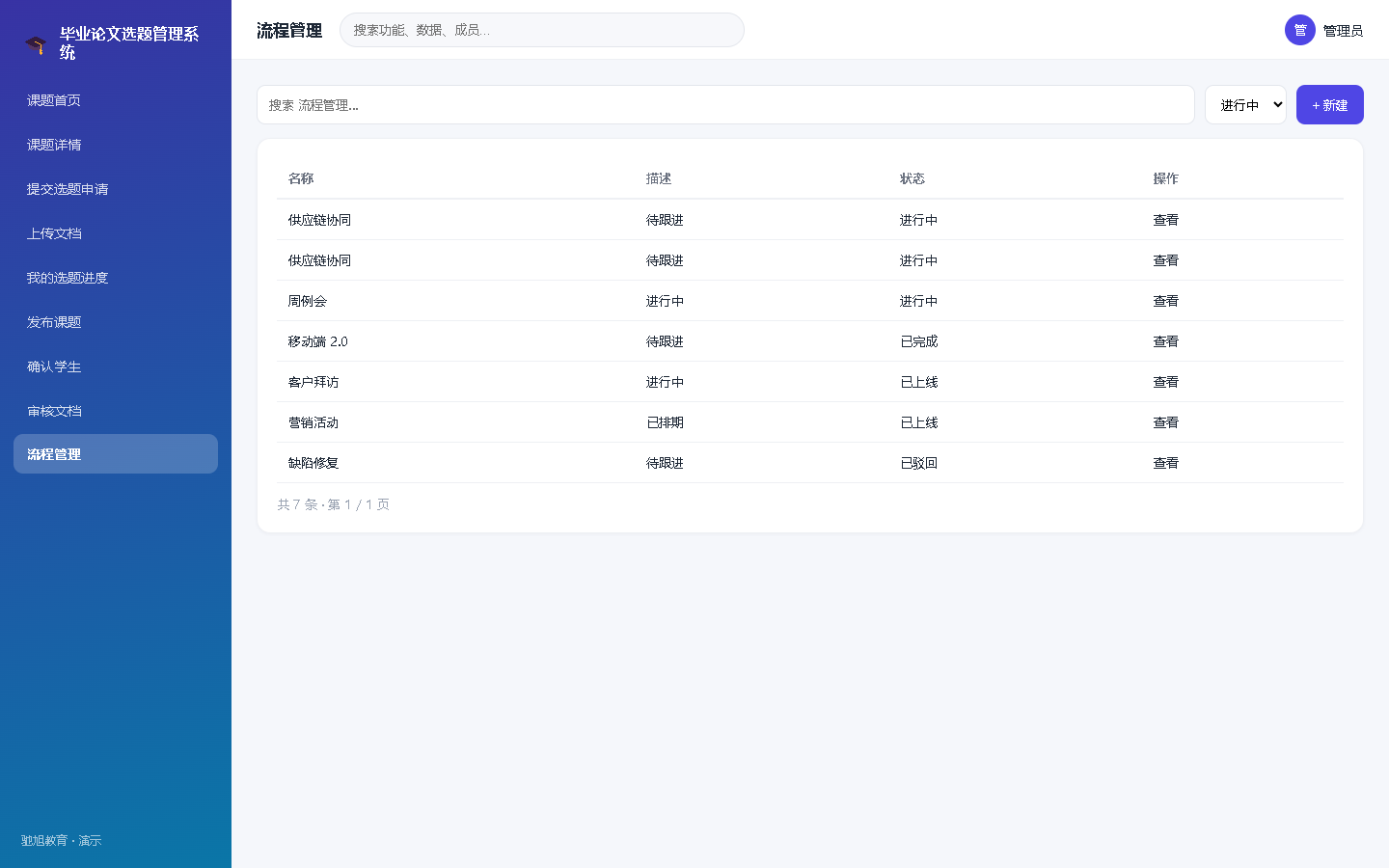1389x868 pixels.
Task: Focus the 搜索 流程管理 search field
Action: pyautogui.click(x=725, y=105)
